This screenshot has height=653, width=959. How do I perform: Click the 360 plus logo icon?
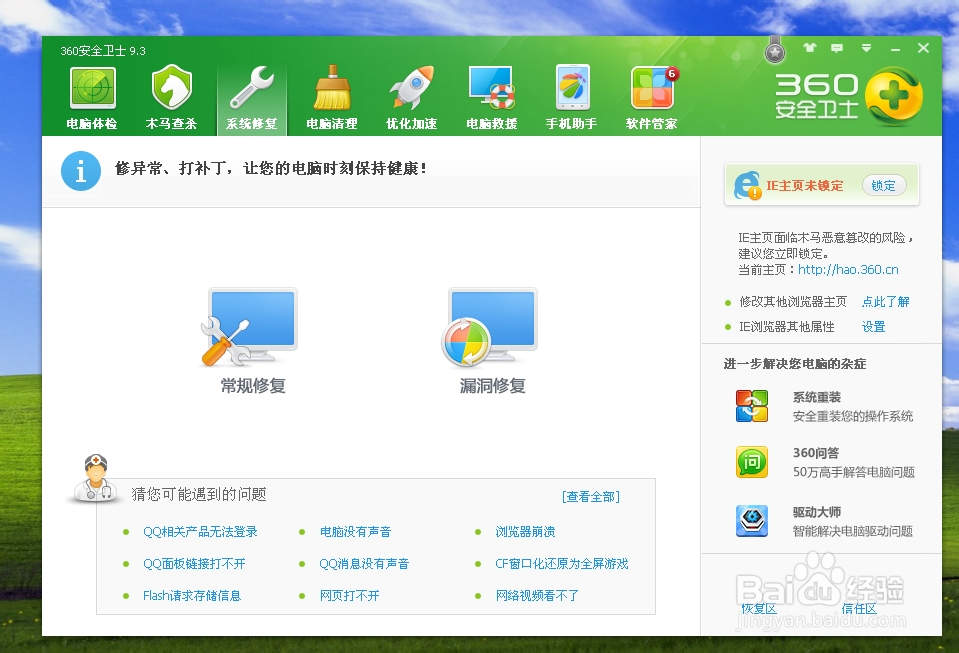[893, 97]
